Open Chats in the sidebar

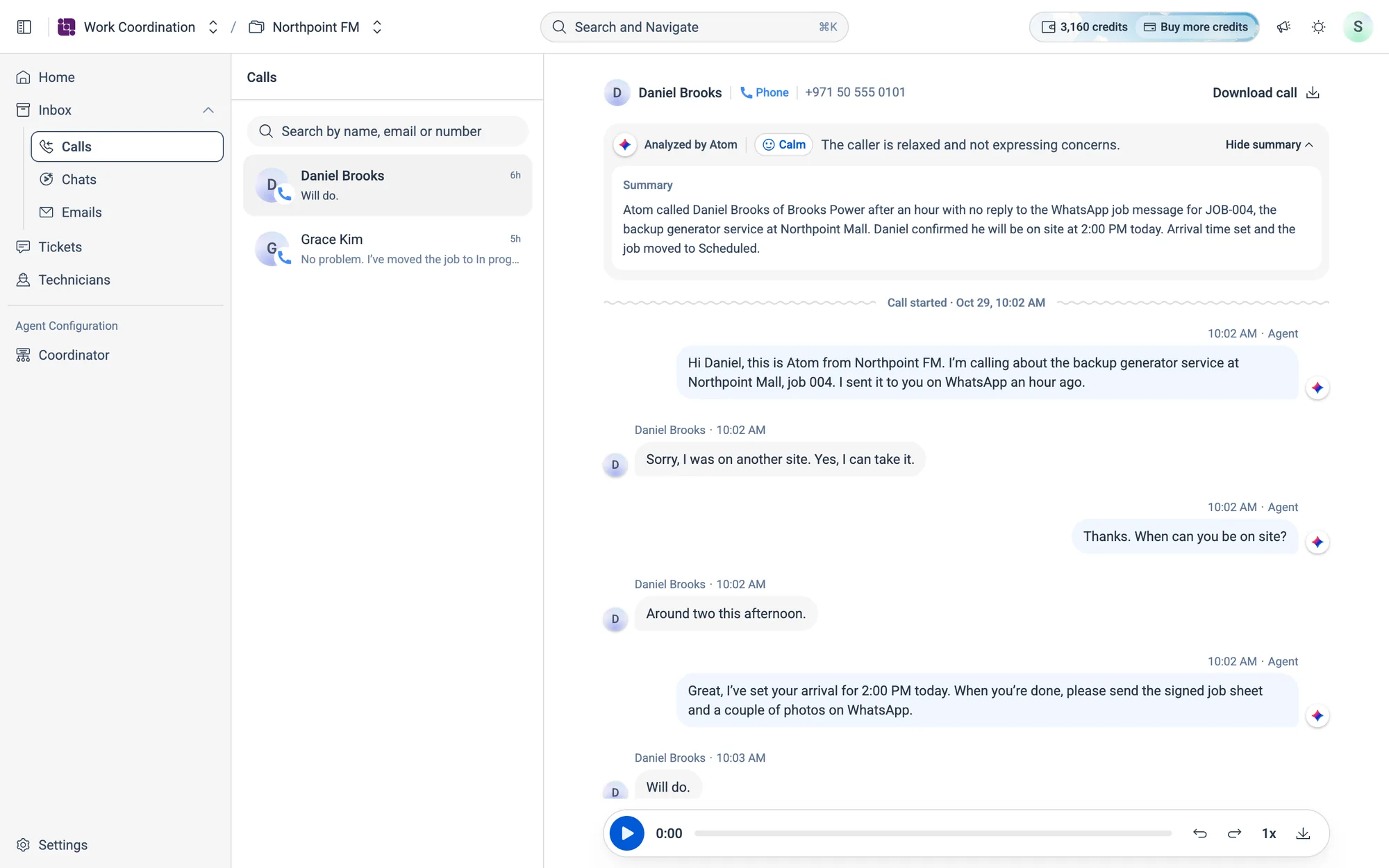point(127,179)
